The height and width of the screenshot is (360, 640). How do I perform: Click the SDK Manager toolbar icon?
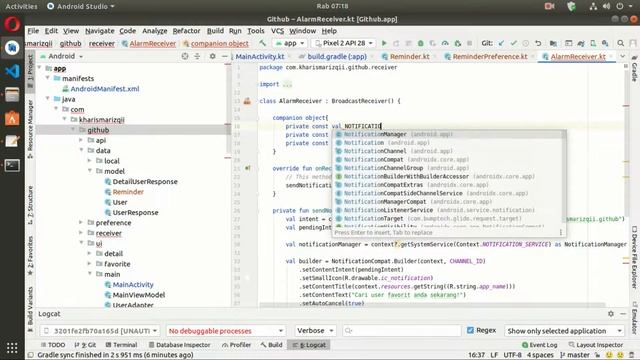[605, 43]
